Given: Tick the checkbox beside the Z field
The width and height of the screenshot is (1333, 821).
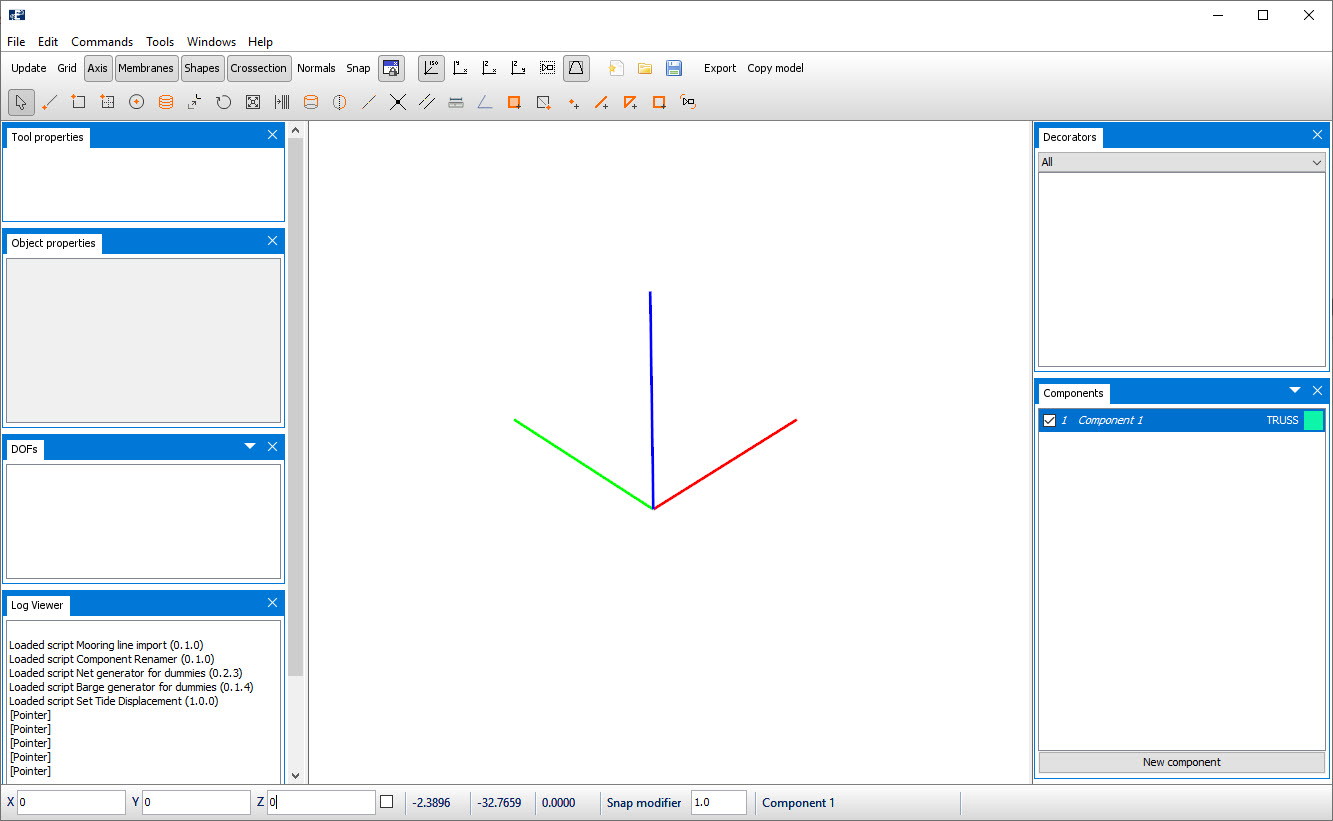Looking at the screenshot, I should 387,802.
